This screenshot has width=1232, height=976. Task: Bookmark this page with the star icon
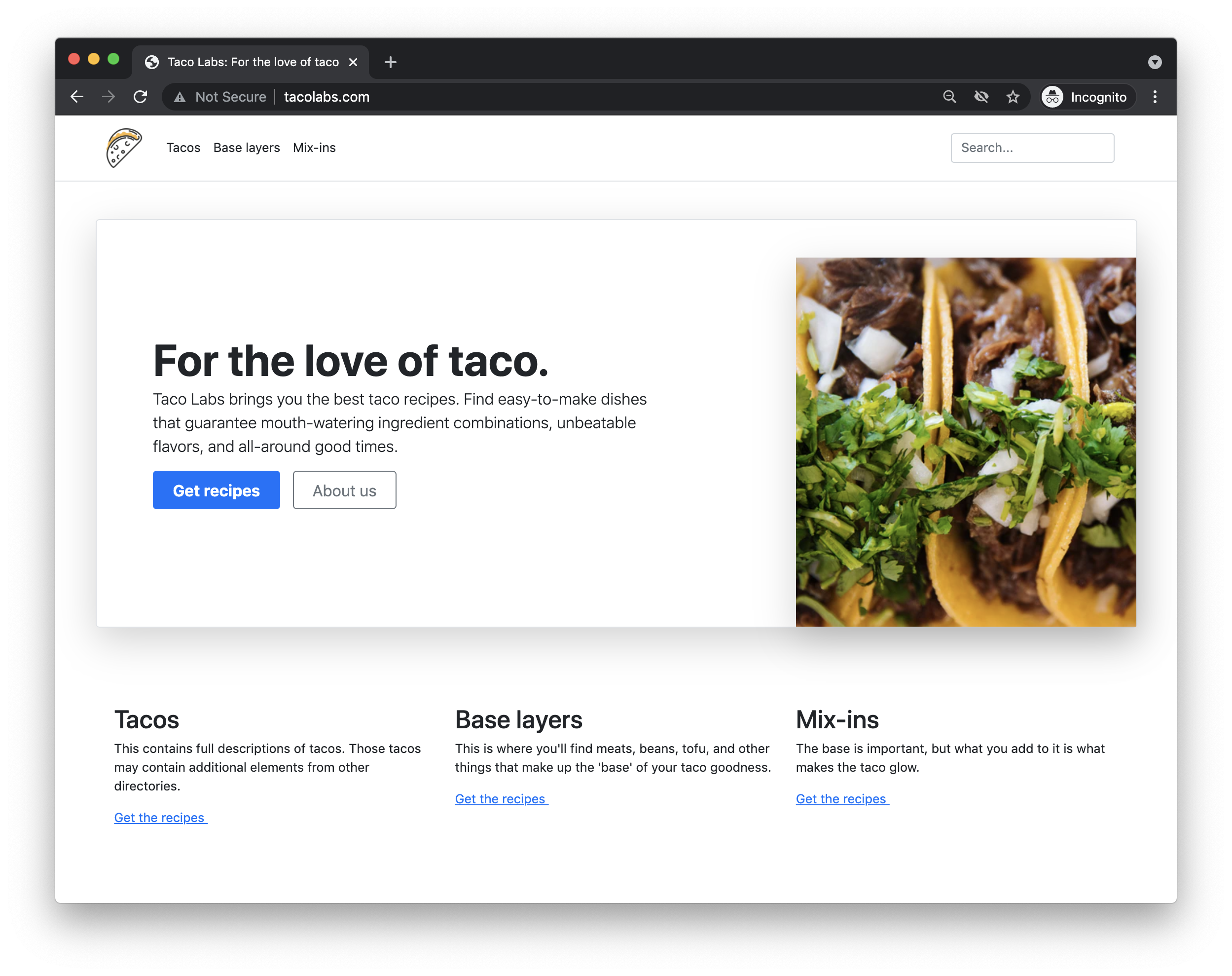[1013, 97]
